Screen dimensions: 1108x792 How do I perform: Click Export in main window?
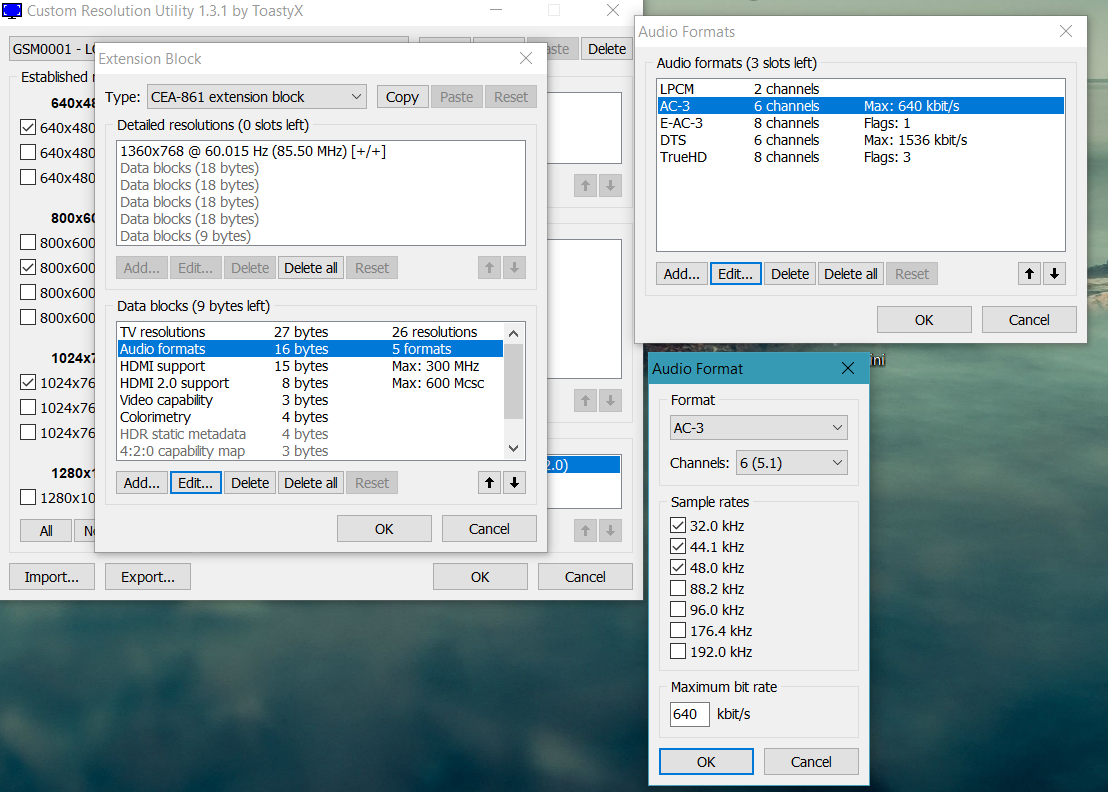coord(148,577)
